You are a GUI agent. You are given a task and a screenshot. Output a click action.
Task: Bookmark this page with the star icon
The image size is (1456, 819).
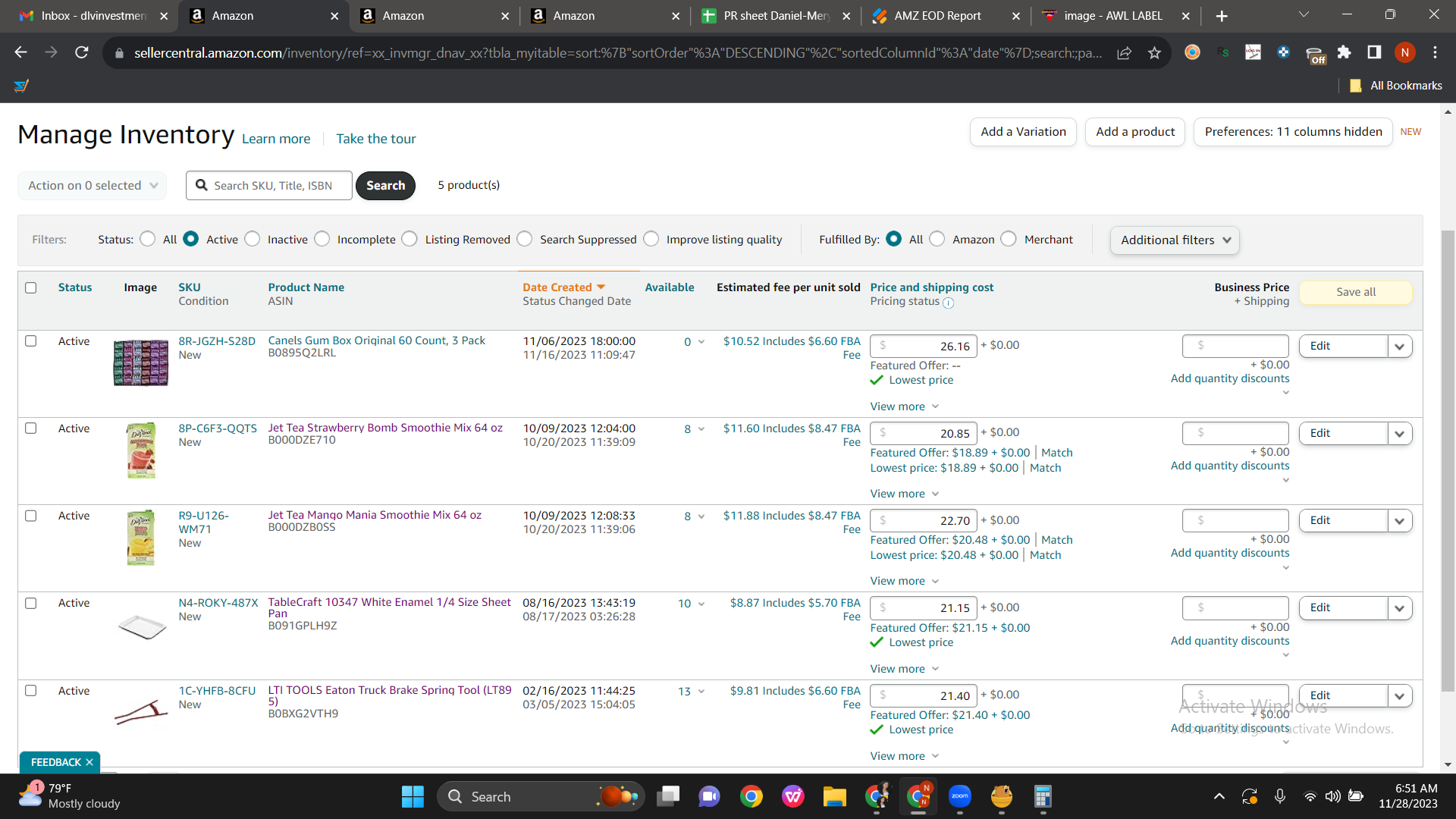point(1154,52)
